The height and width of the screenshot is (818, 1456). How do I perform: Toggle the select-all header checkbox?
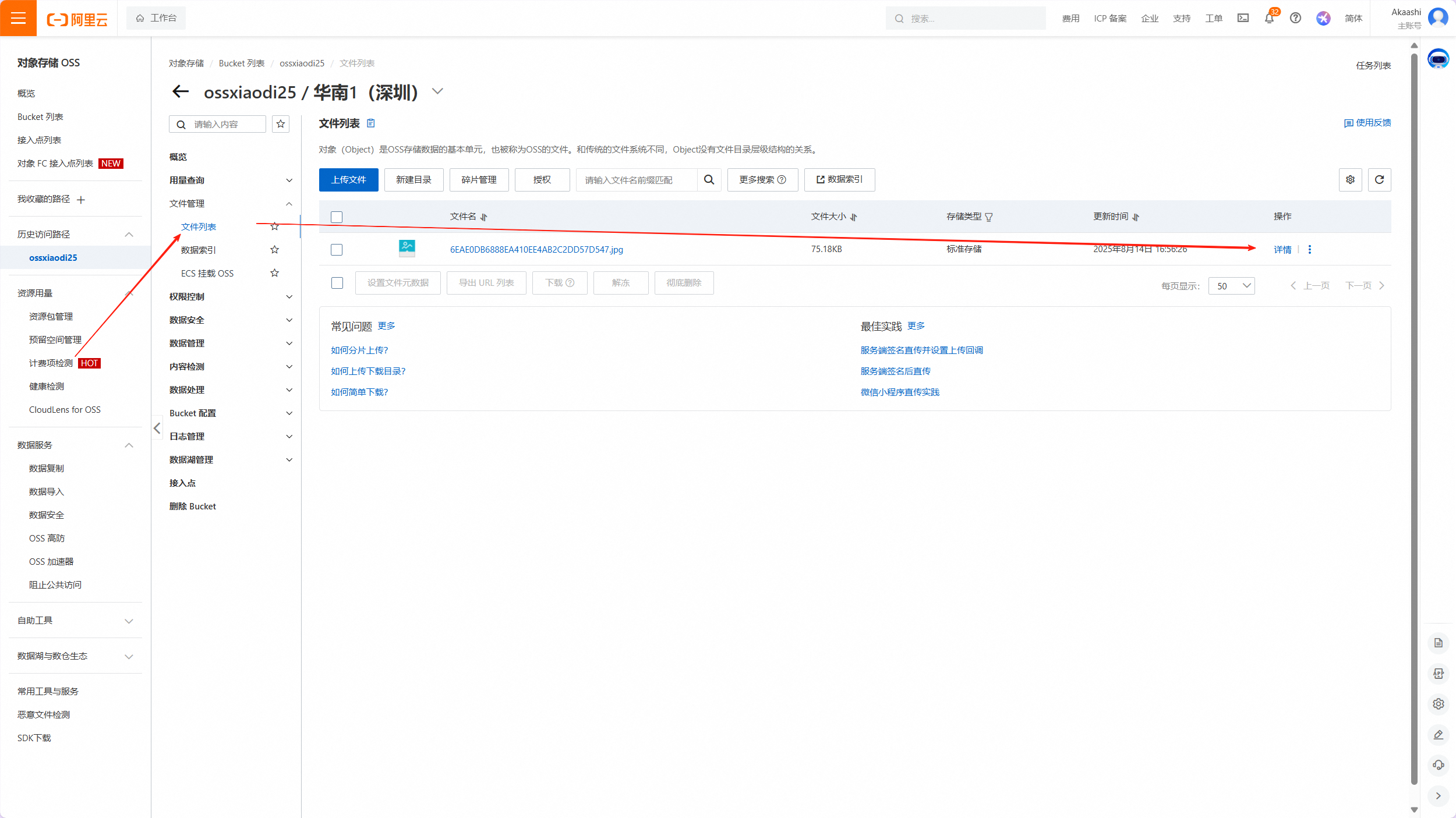[337, 217]
